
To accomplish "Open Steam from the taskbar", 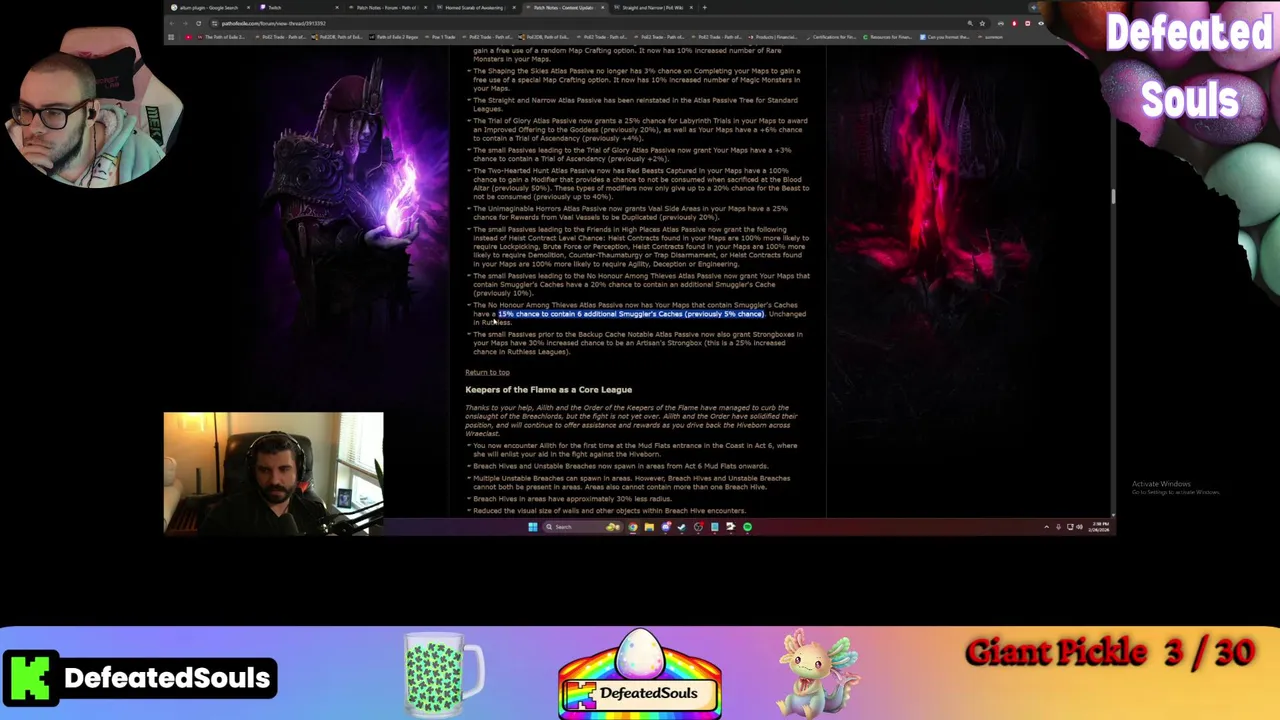I will coord(682,527).
